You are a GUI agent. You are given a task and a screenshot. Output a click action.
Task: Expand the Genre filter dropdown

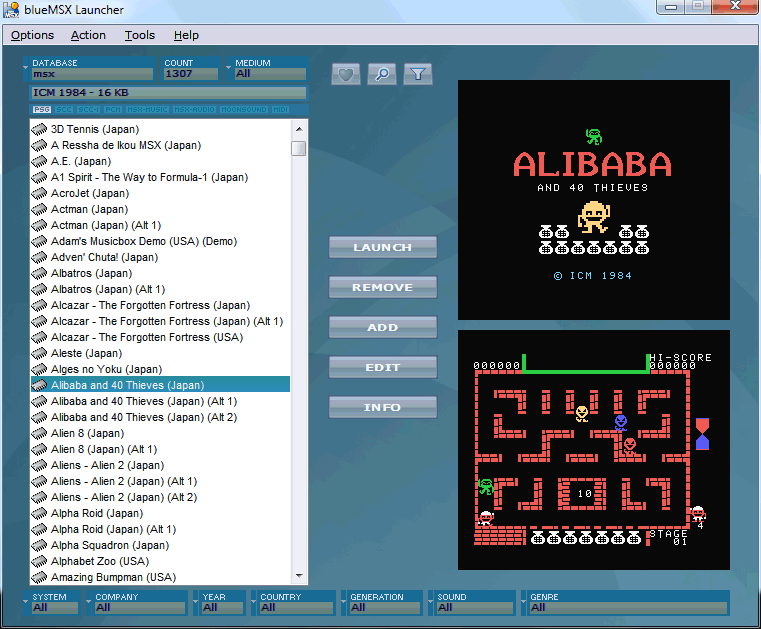click(625, 603)
